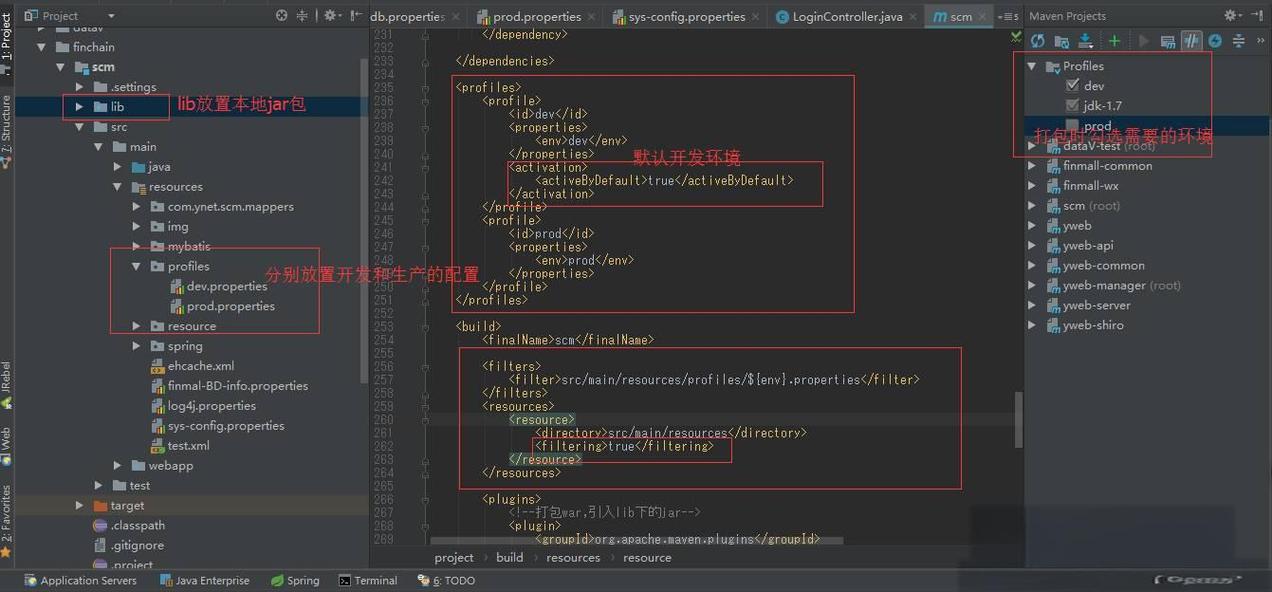Collapse the profiles folder arrow
Image resolution: width=1272 pixels, height=592 pixels.
tap(137, 267)
